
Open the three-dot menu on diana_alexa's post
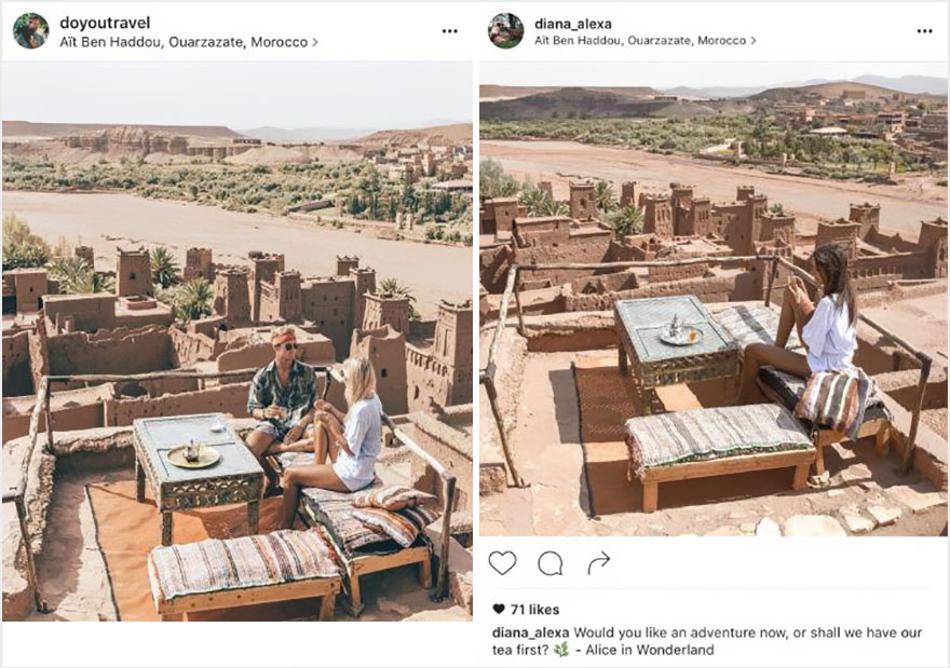[x=925, y=31]
